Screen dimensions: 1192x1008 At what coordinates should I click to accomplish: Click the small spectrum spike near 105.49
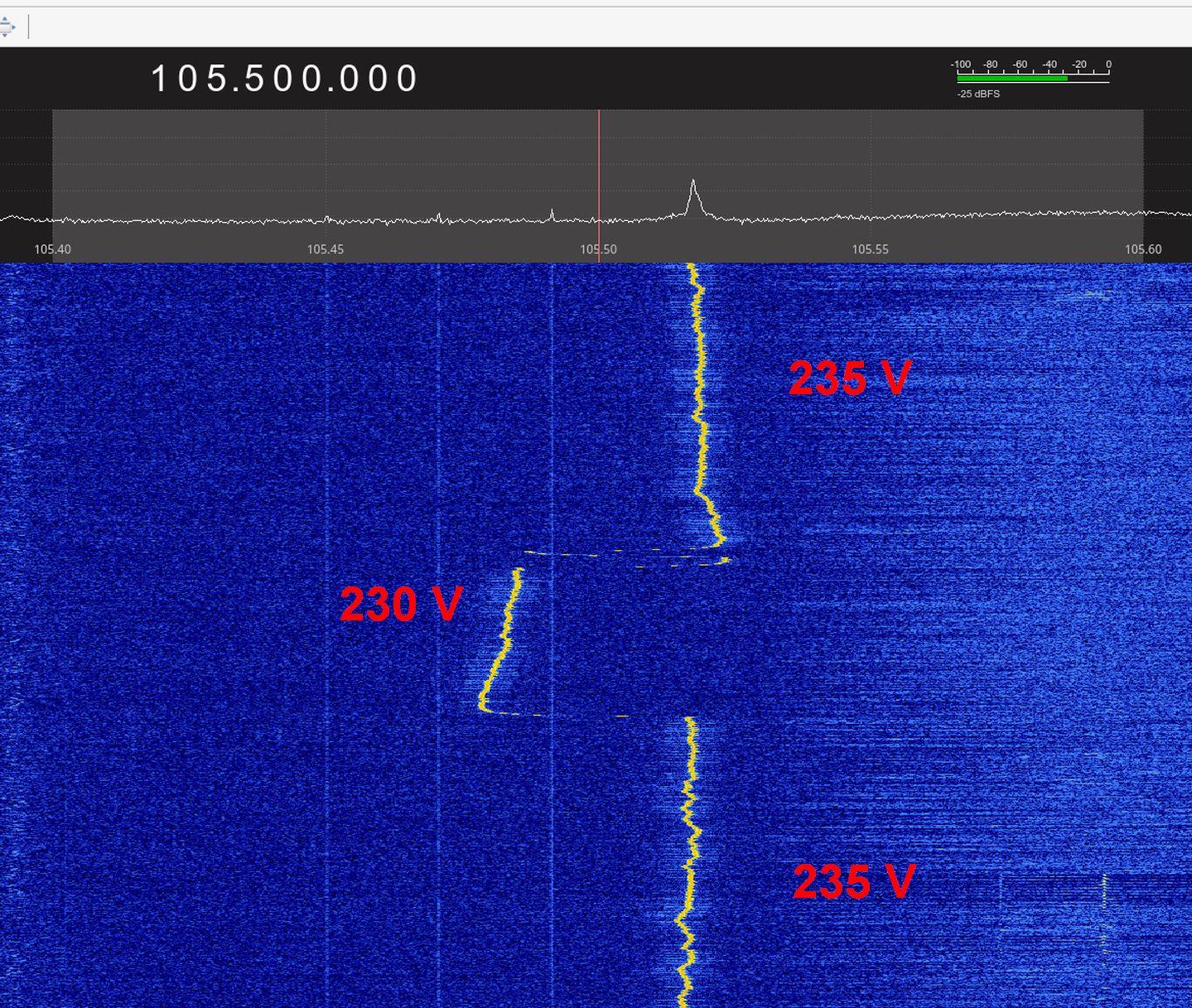coord(553,215)
